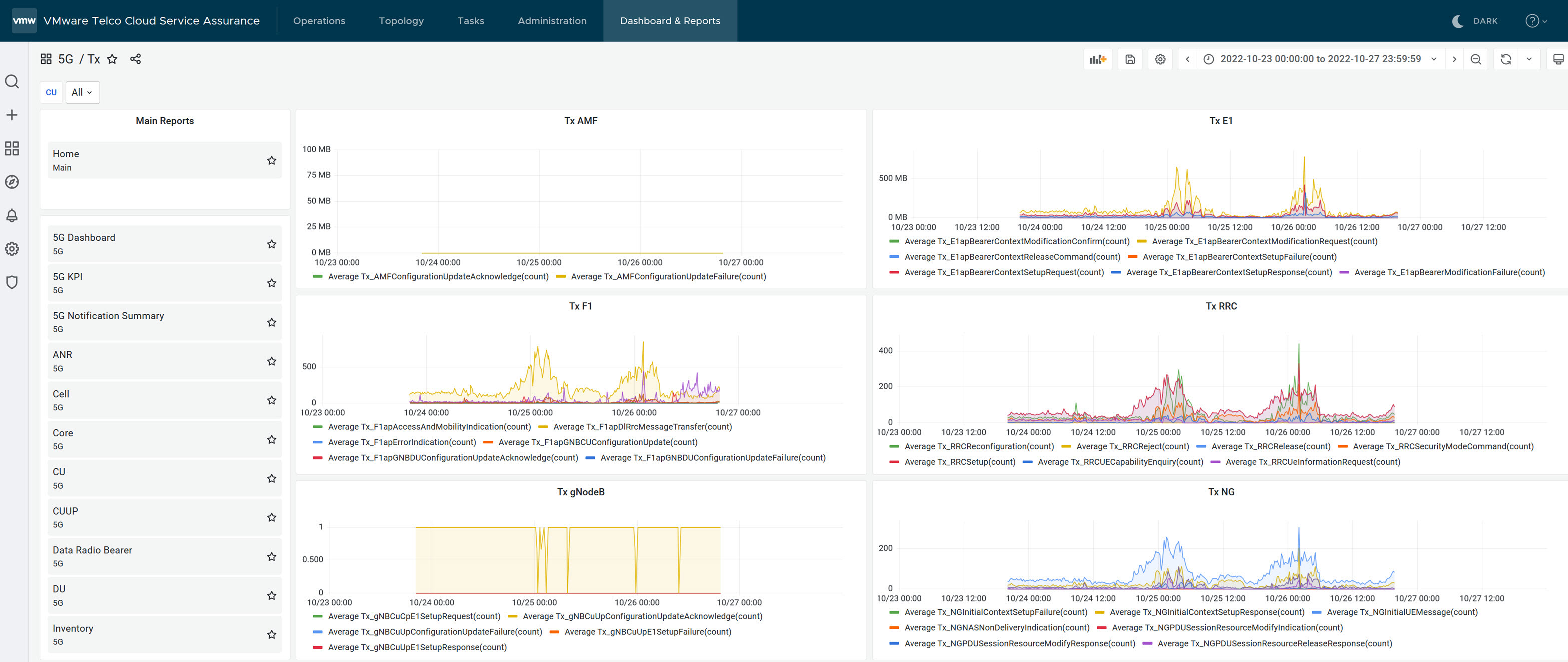The width and height of the screenshot is (1568, 662).
Task: Click the export/save report icon
Action: click(1130, 58)
